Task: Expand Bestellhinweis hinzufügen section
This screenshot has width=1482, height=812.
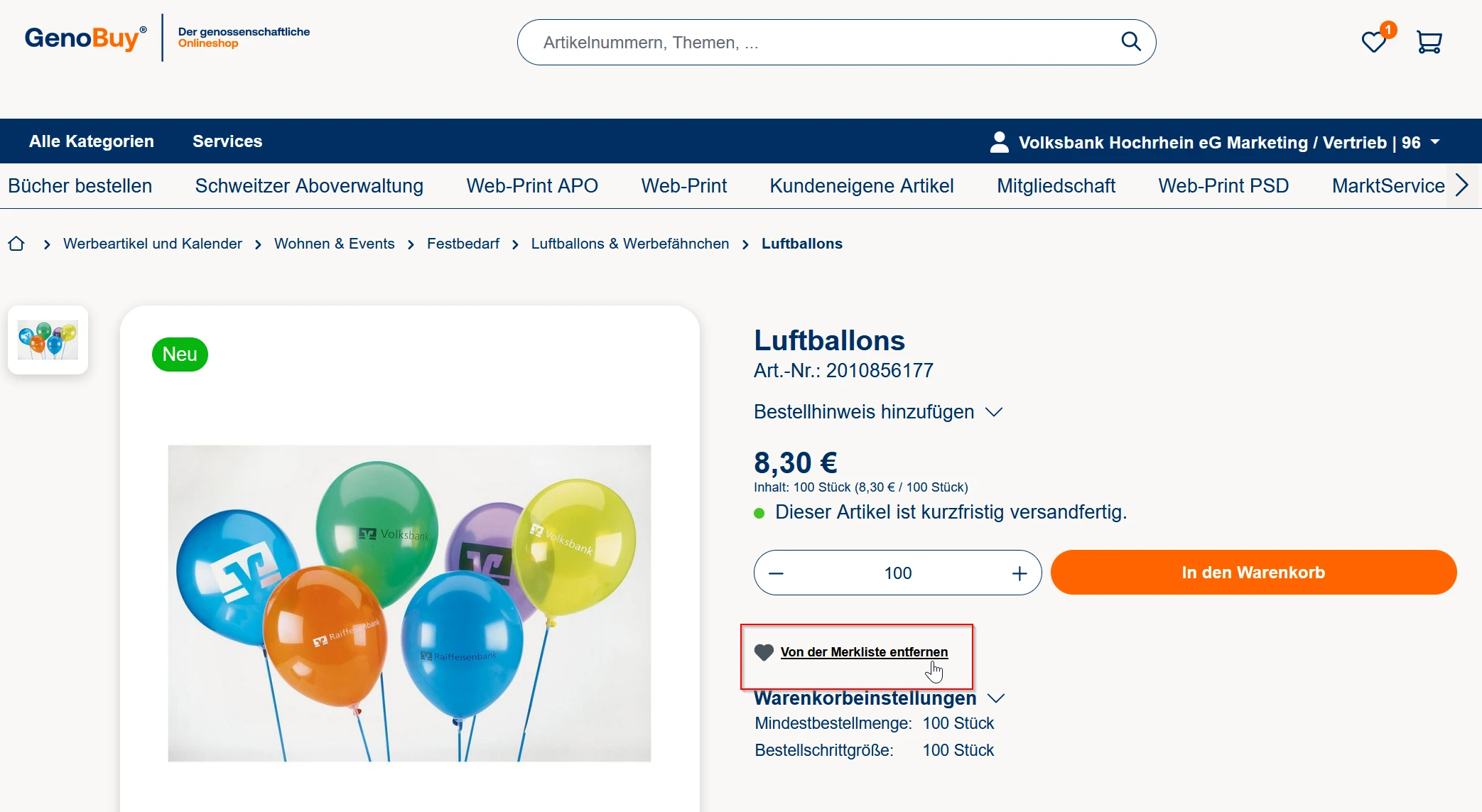Action: coord(877,412)
